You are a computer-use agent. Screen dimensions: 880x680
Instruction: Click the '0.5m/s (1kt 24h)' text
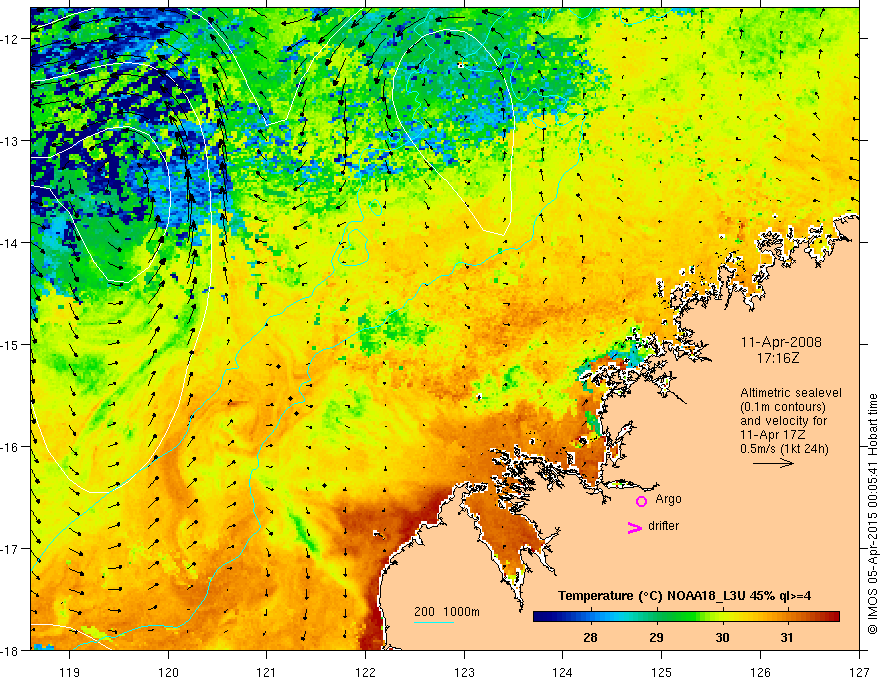pos(785,449)
